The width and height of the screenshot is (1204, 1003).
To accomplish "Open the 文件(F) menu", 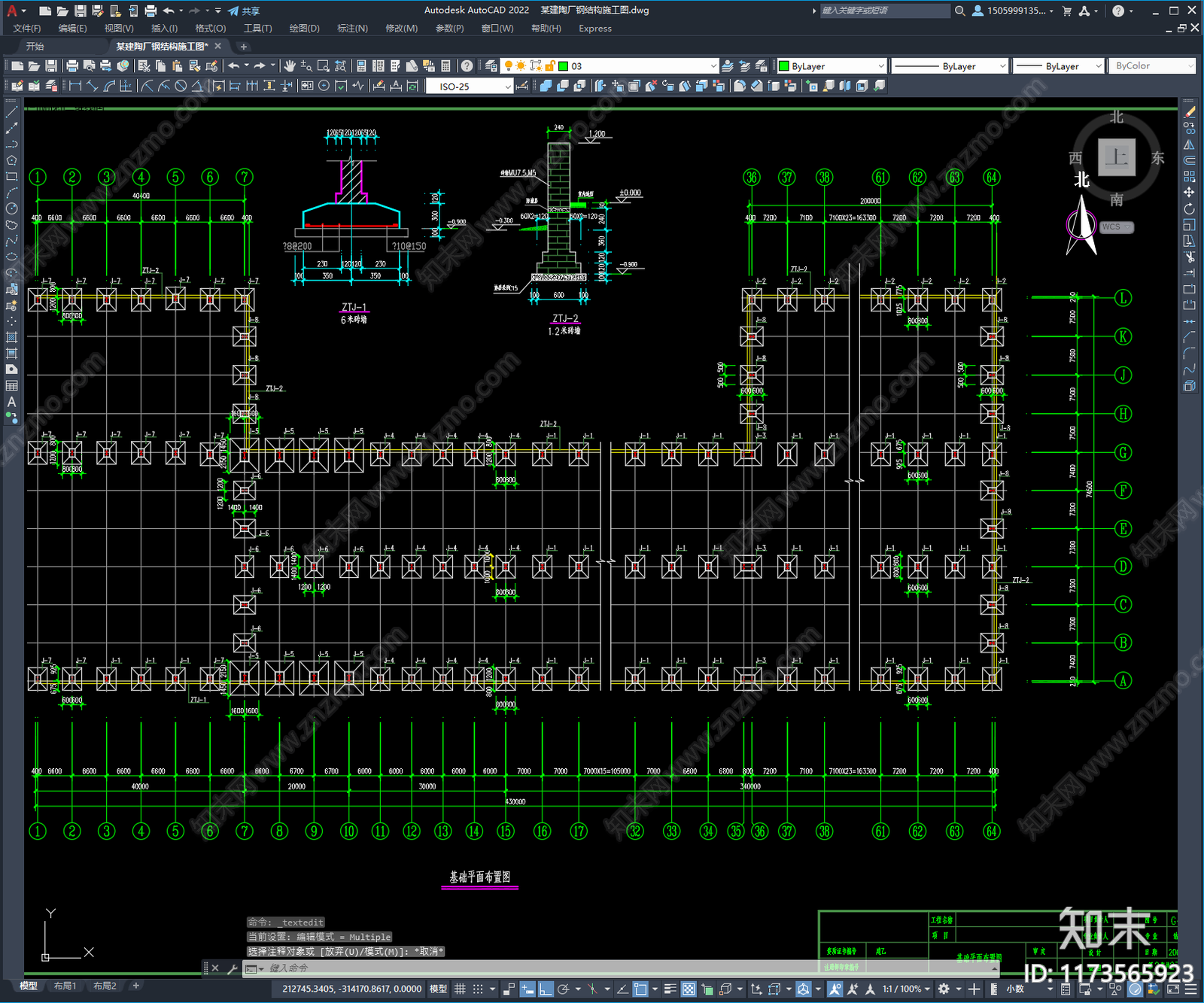I will [27, 29].
